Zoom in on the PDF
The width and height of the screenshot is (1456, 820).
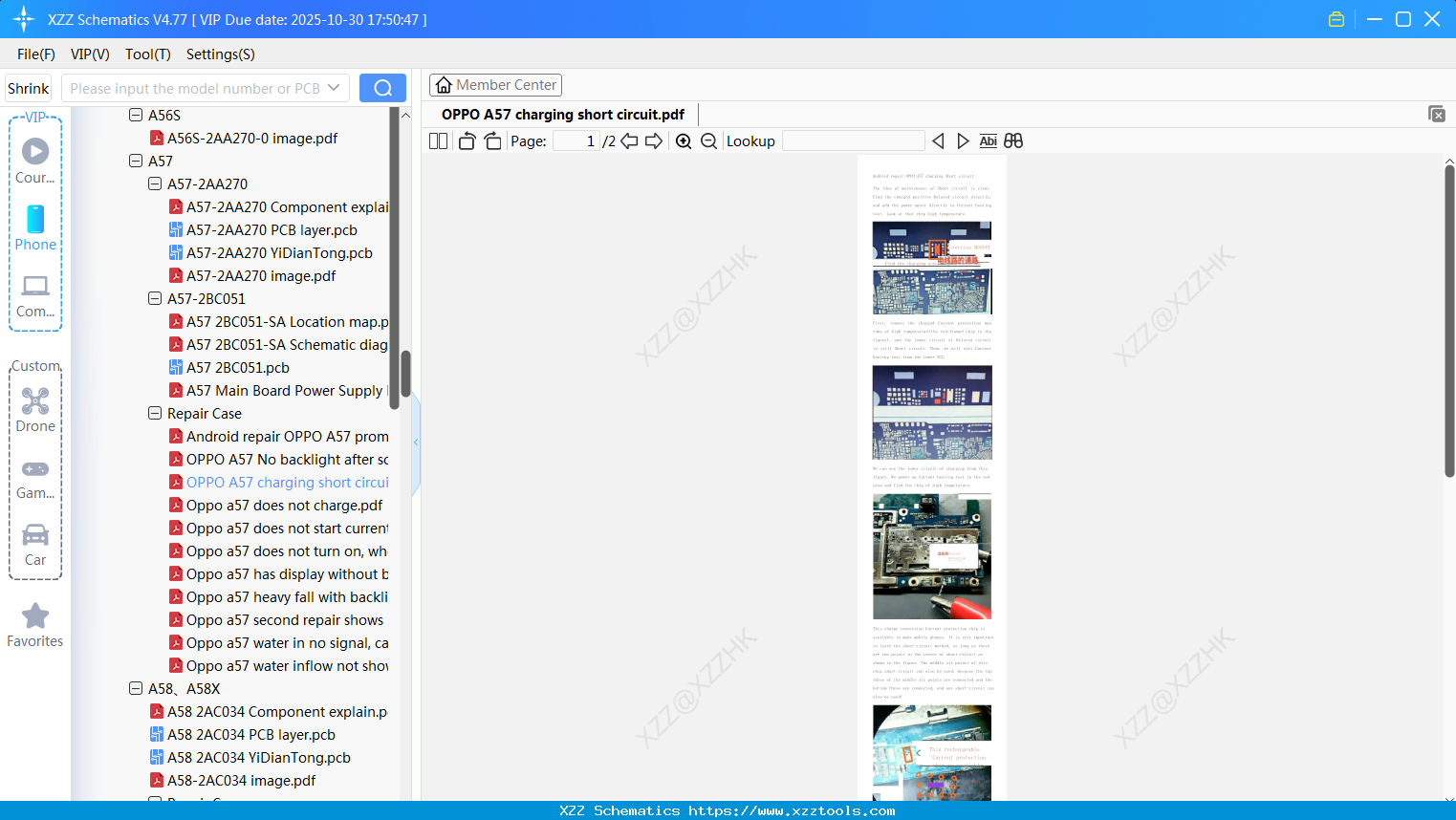point(684,141)
